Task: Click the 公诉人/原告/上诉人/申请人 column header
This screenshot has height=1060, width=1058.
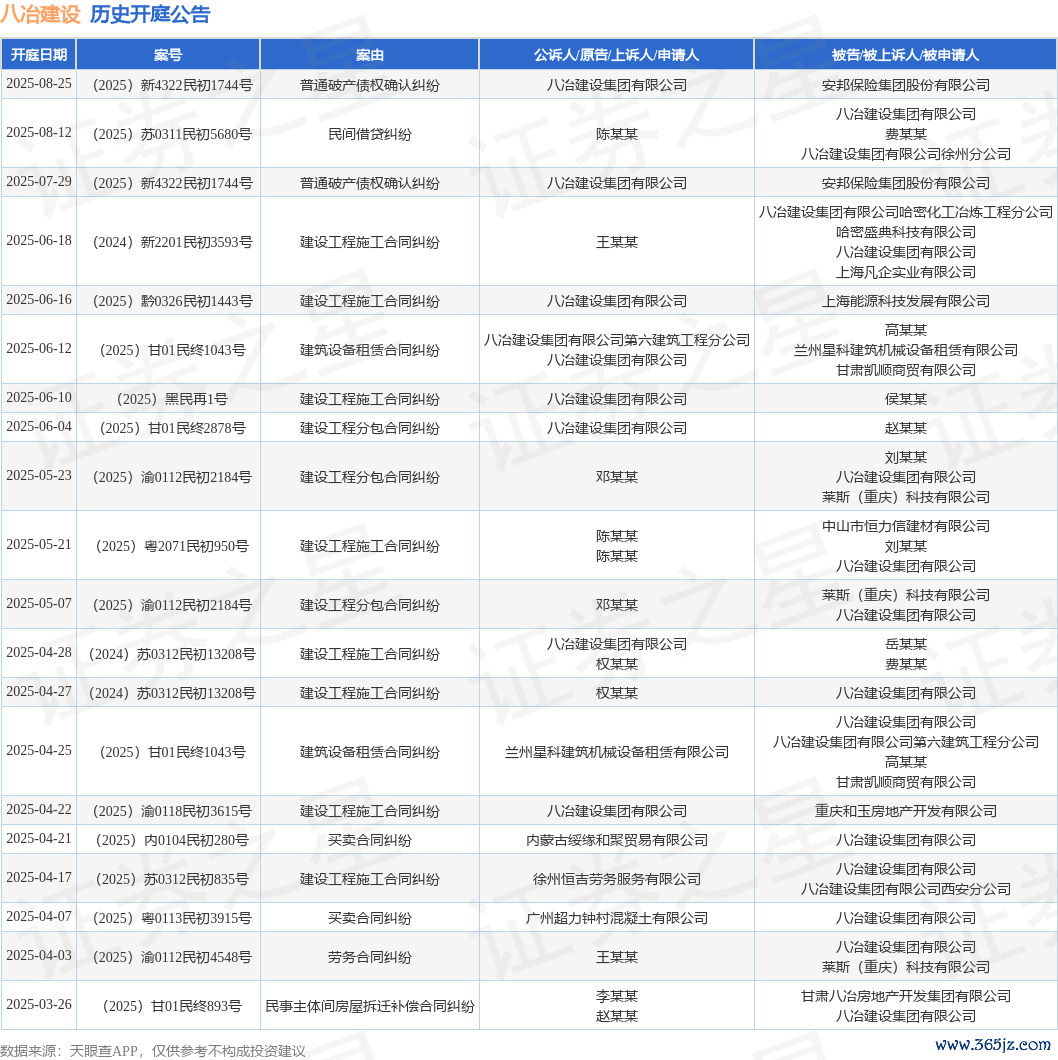Action: coord(616,55)
